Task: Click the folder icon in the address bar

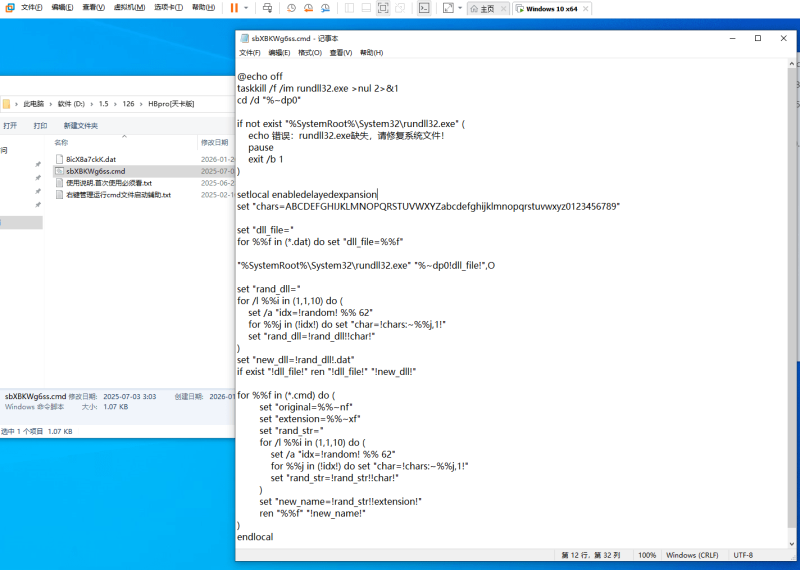Action: coord(7,103)
